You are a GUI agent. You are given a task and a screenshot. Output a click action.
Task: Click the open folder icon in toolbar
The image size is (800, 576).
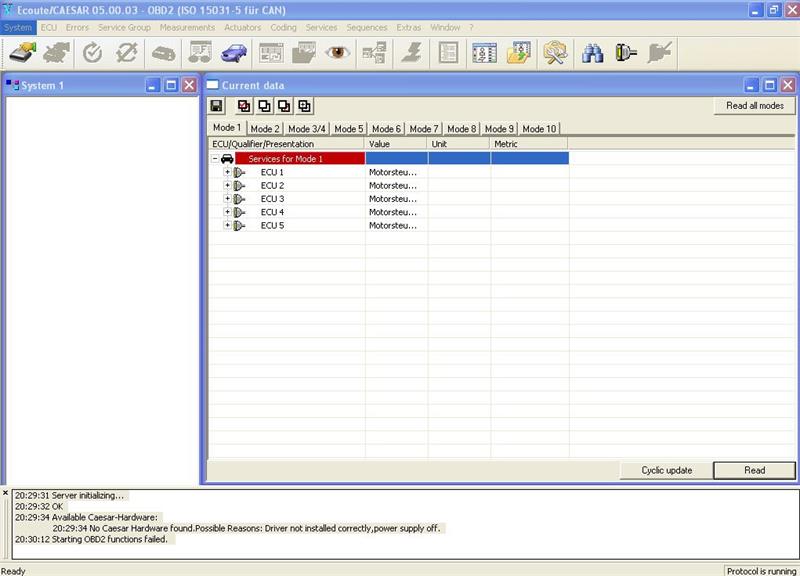pyautogui.click(x=518, y=53)
